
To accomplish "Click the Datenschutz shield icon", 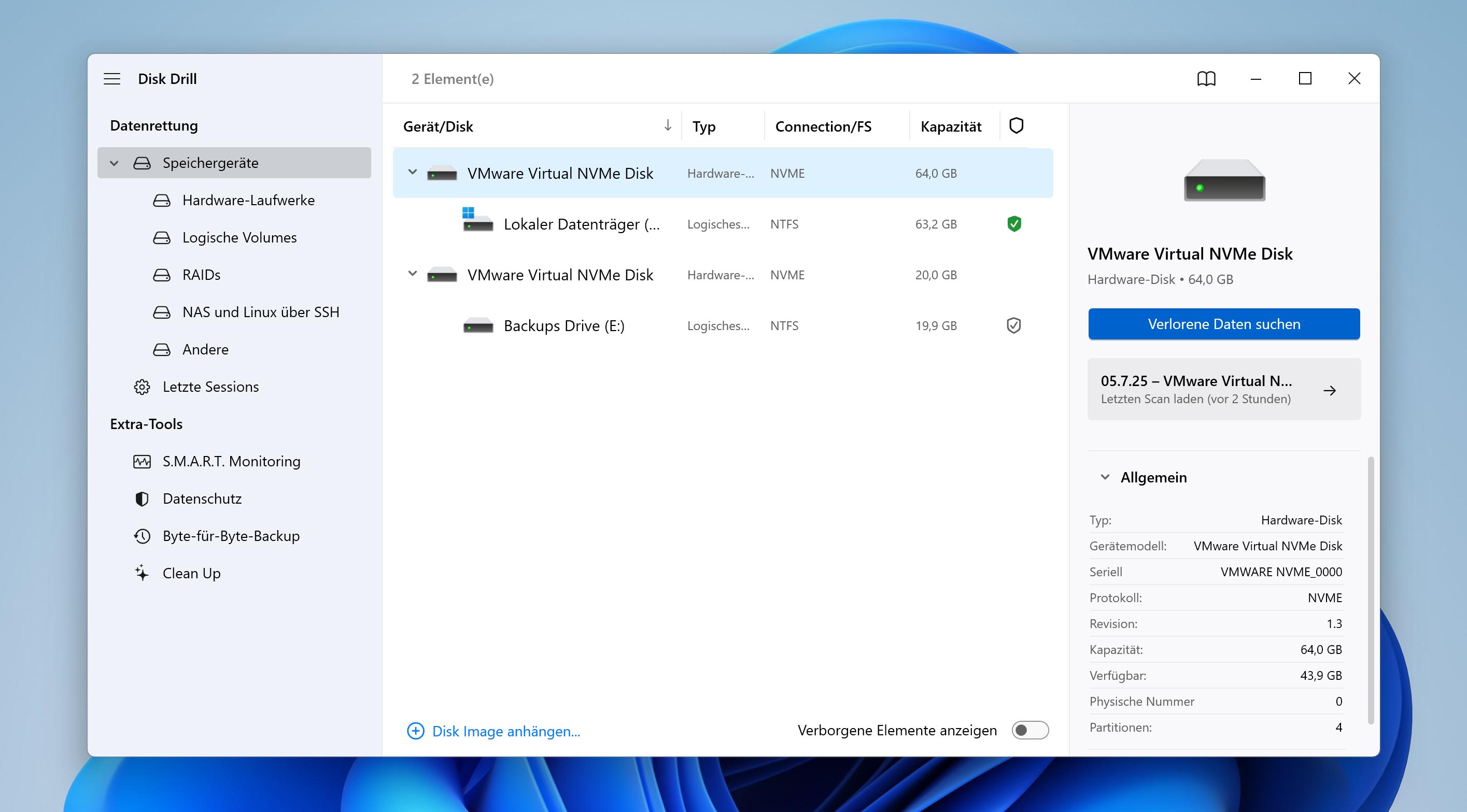I will tap(142, 499).
